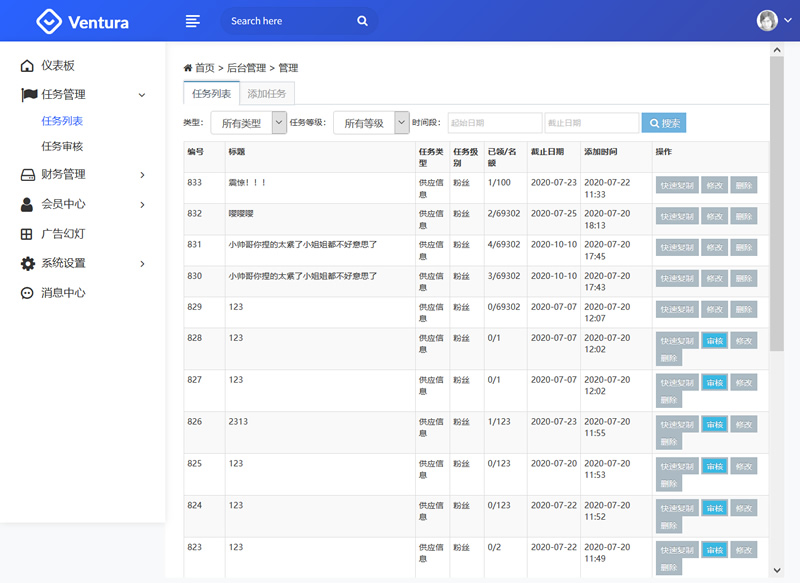The image size is (800, 583).
Task: Click the 财务管理 inbox icon
Action: click(27, 175)
